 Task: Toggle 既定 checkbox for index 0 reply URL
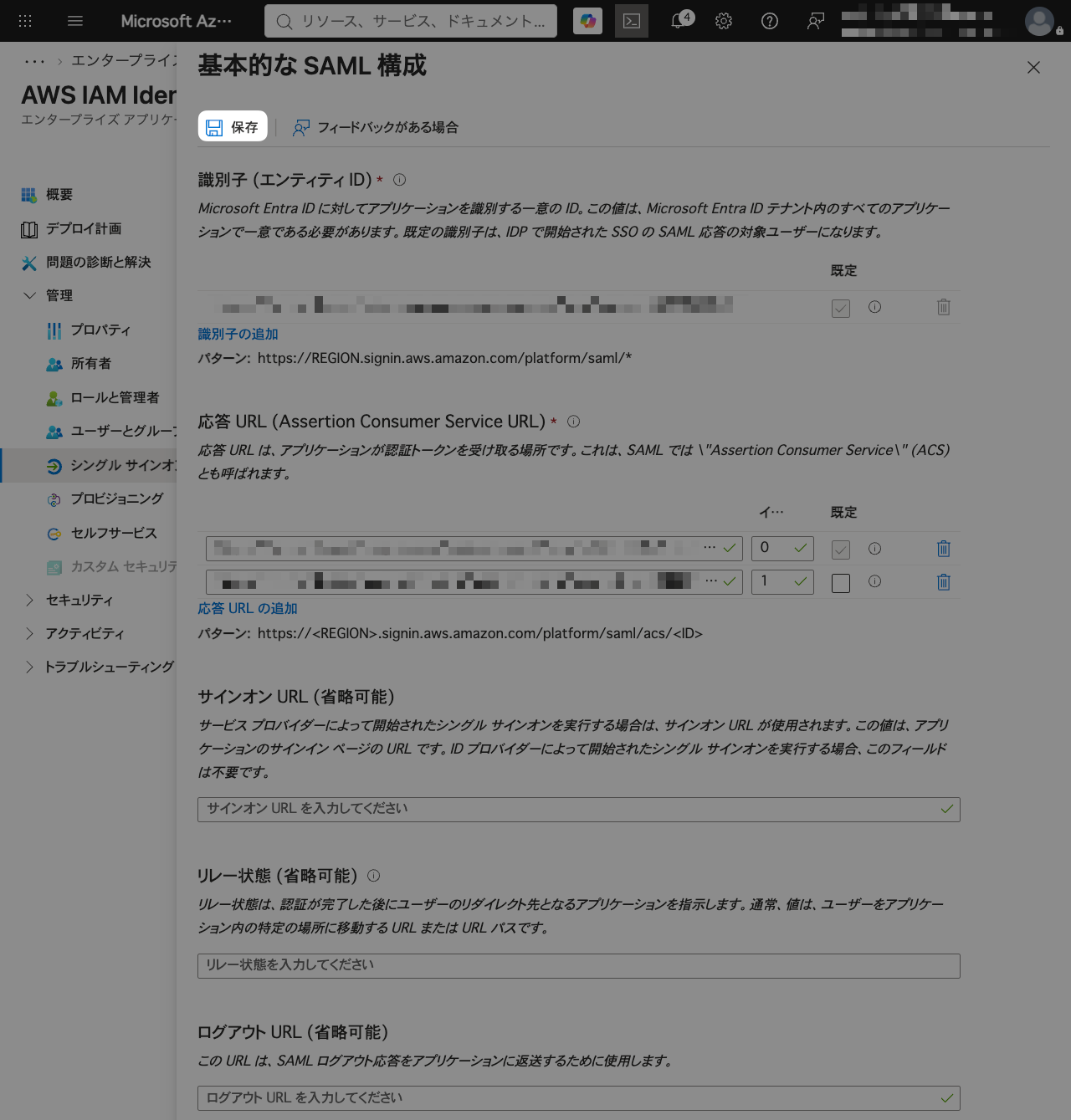[841, 550]
